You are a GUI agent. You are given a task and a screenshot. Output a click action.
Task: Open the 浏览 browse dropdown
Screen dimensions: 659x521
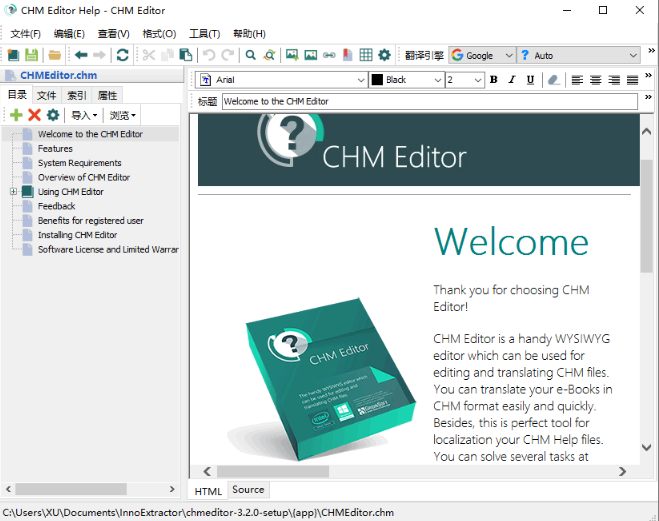point(123,115)
